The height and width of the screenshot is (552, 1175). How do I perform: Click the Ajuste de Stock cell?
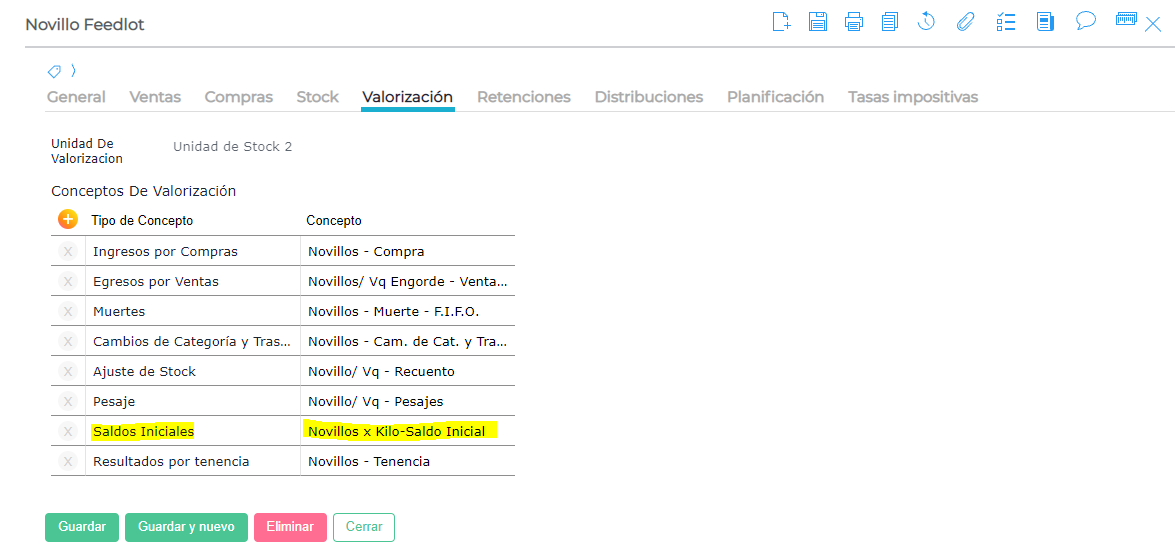tap(193, 371)
